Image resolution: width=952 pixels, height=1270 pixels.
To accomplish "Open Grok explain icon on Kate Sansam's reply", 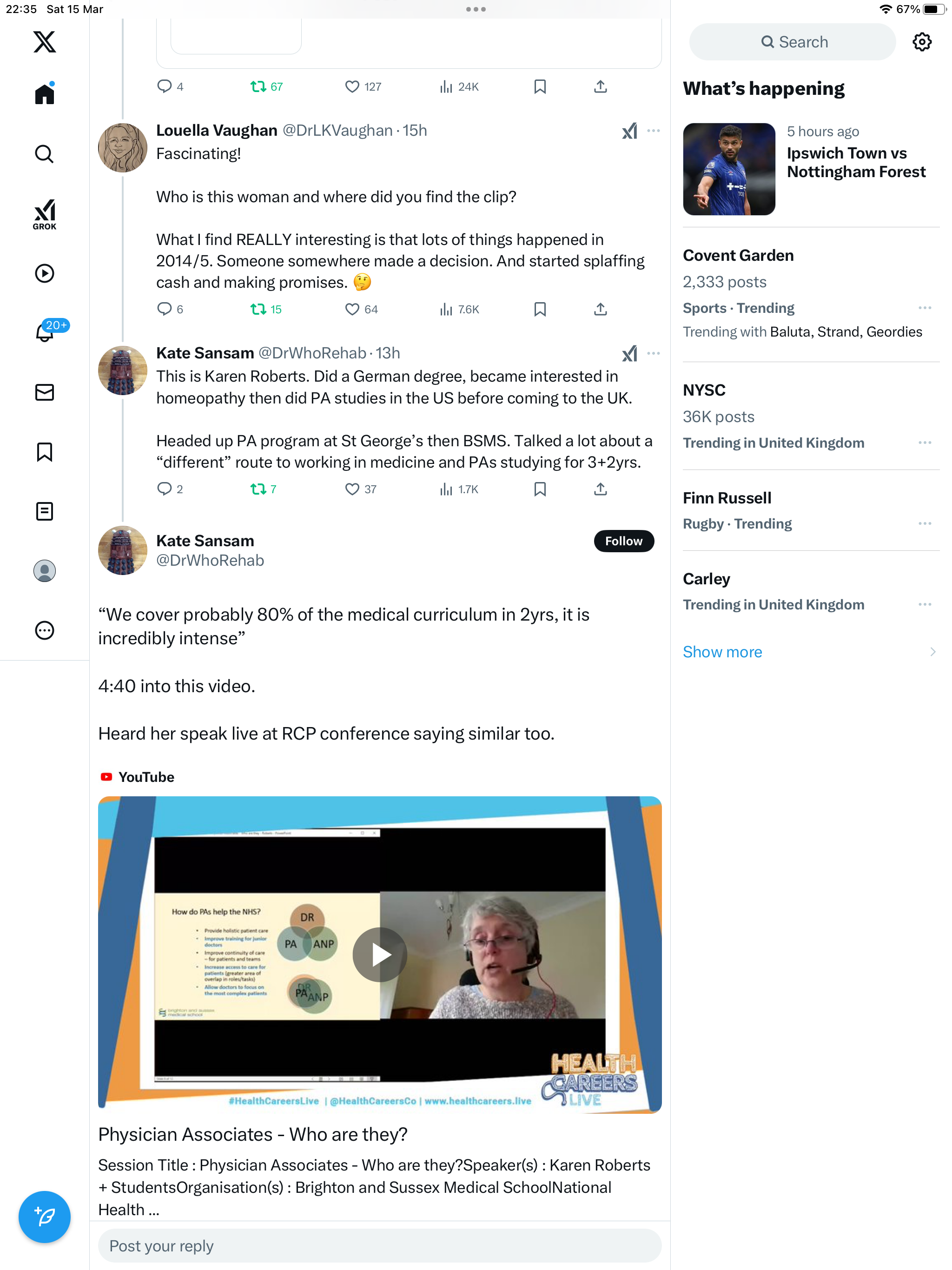I will (x=629, y=353).
